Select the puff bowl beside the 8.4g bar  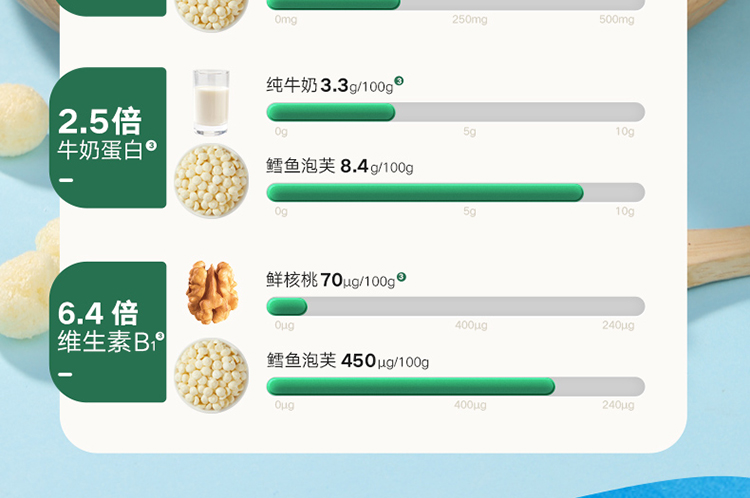point(211,181)
